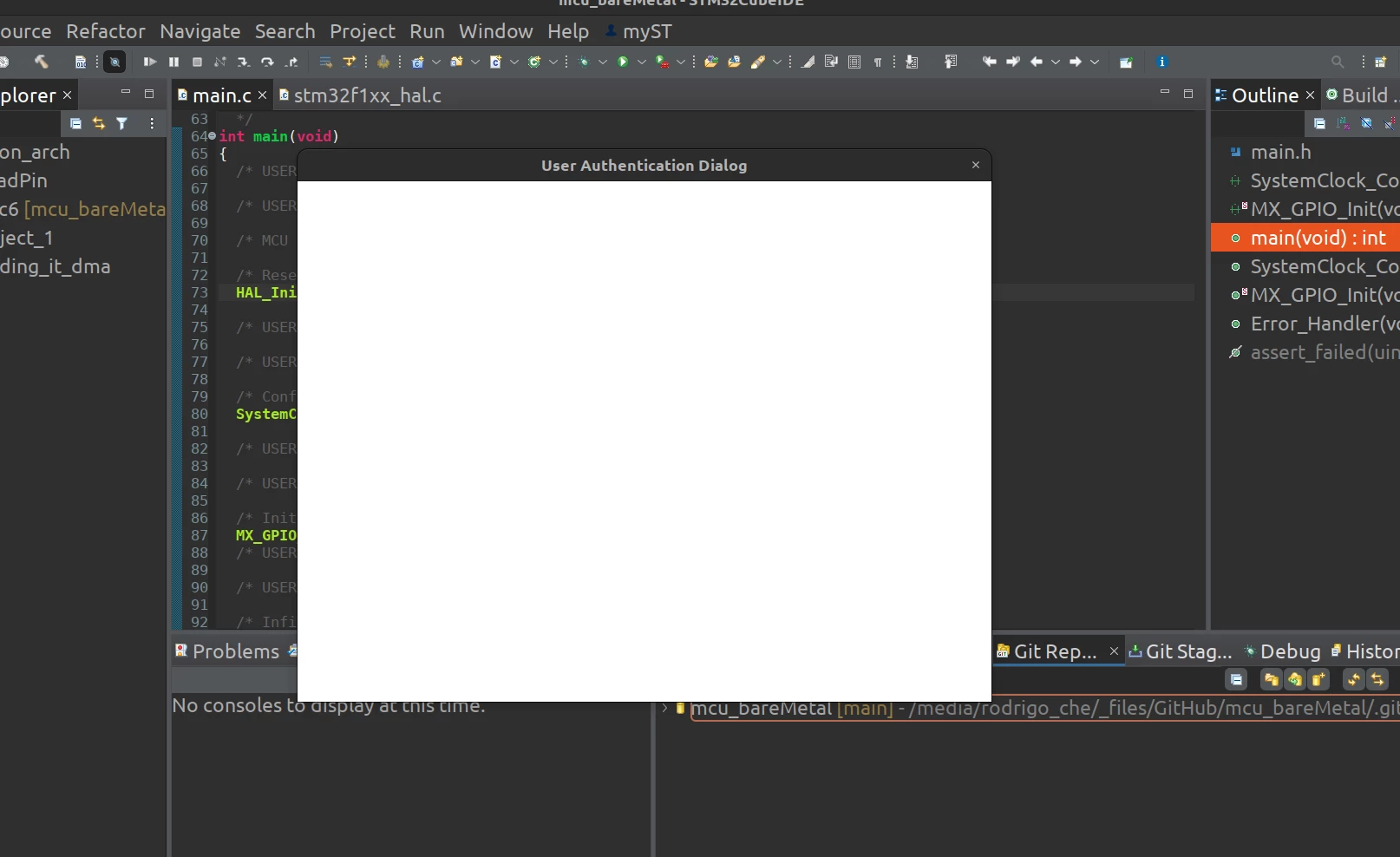Click the build hammer icon in toolbar
The width and height of the screenshot is (1400, 857).
pos(41,62)
